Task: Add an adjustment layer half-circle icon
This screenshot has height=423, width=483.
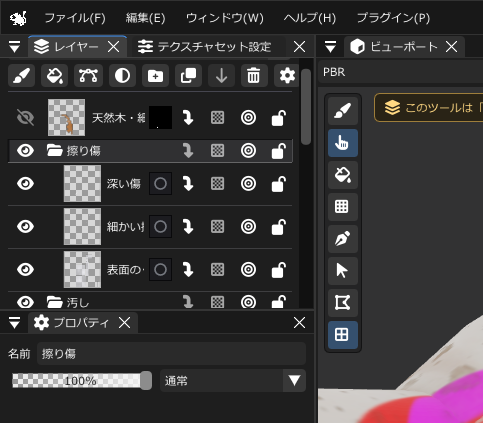Action: point(122,76)
